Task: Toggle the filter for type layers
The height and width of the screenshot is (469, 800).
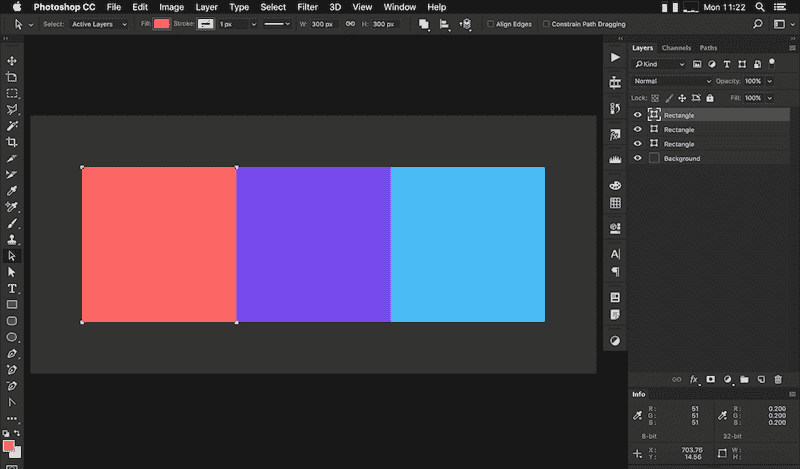Action: (727, 64)
